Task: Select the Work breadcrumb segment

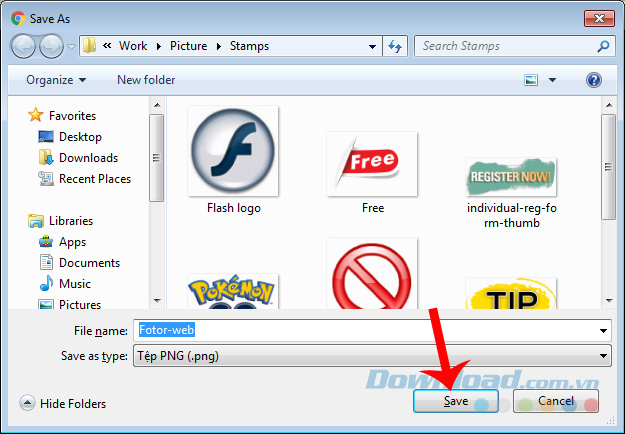Action: click(x=133, y=46)
